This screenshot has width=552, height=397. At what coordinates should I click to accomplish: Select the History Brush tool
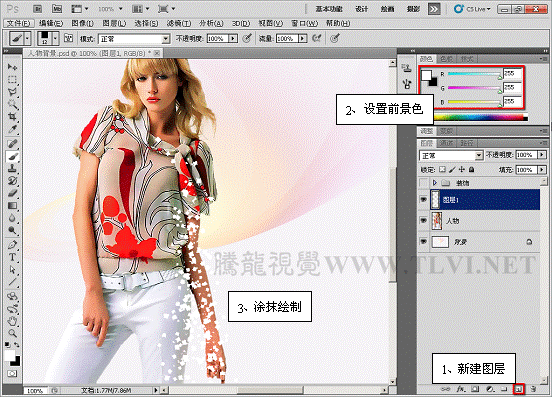tap(12, 181)
